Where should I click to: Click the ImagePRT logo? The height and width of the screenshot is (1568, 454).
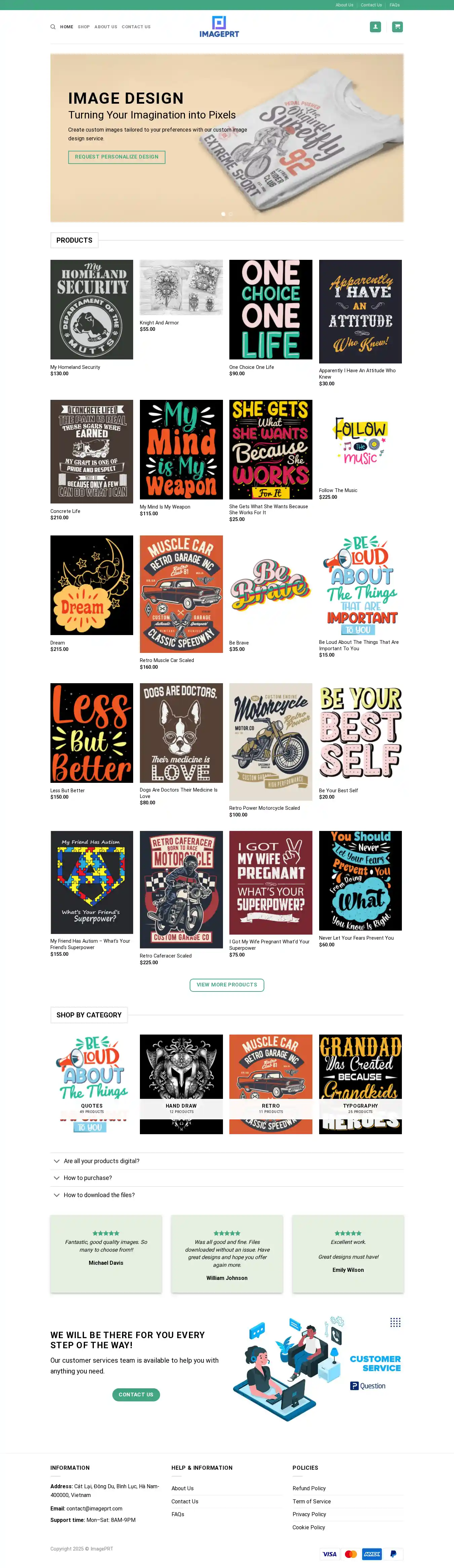[219, 27]
